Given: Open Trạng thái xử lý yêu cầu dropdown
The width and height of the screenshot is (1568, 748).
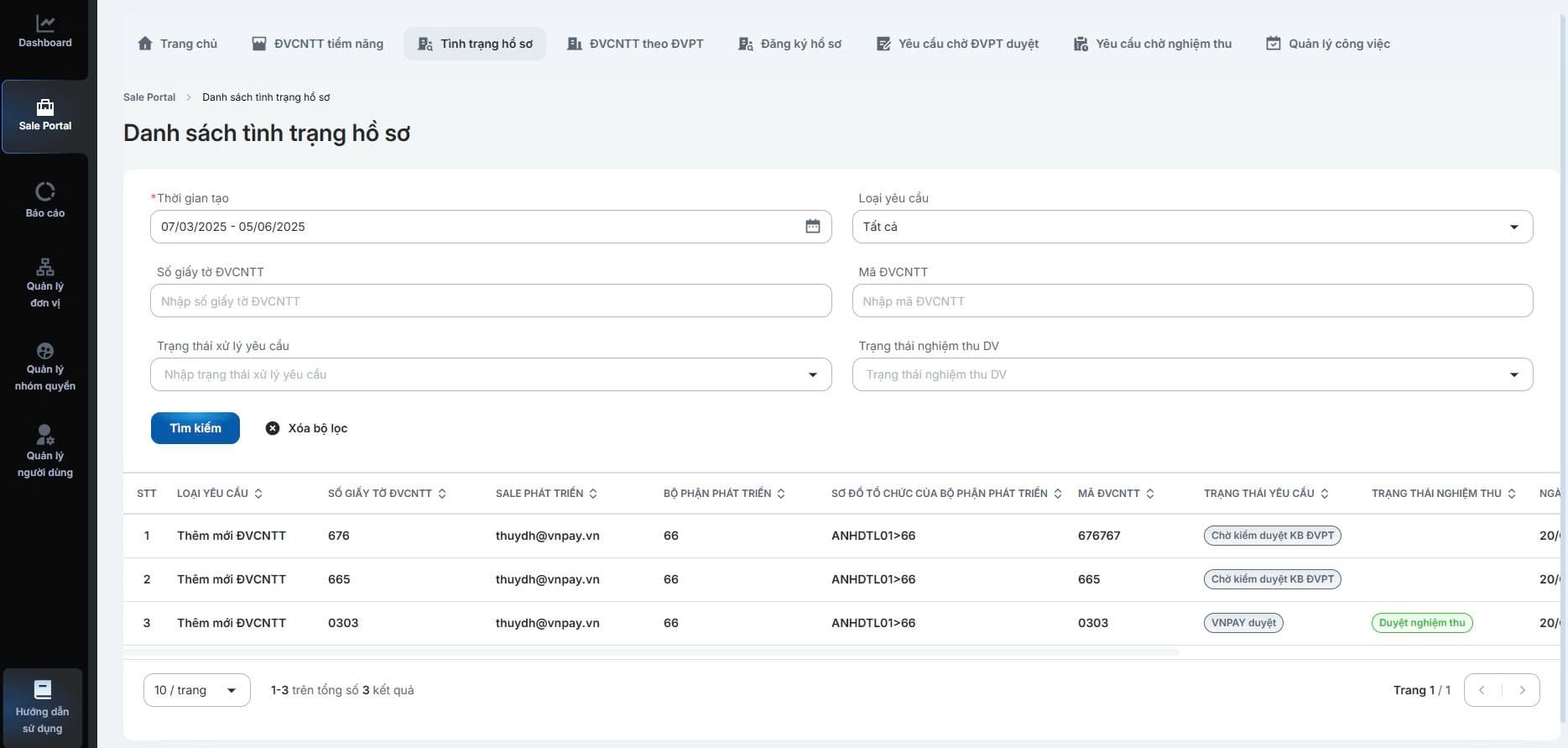Looking at the screenshot, I should coord(812,374).
